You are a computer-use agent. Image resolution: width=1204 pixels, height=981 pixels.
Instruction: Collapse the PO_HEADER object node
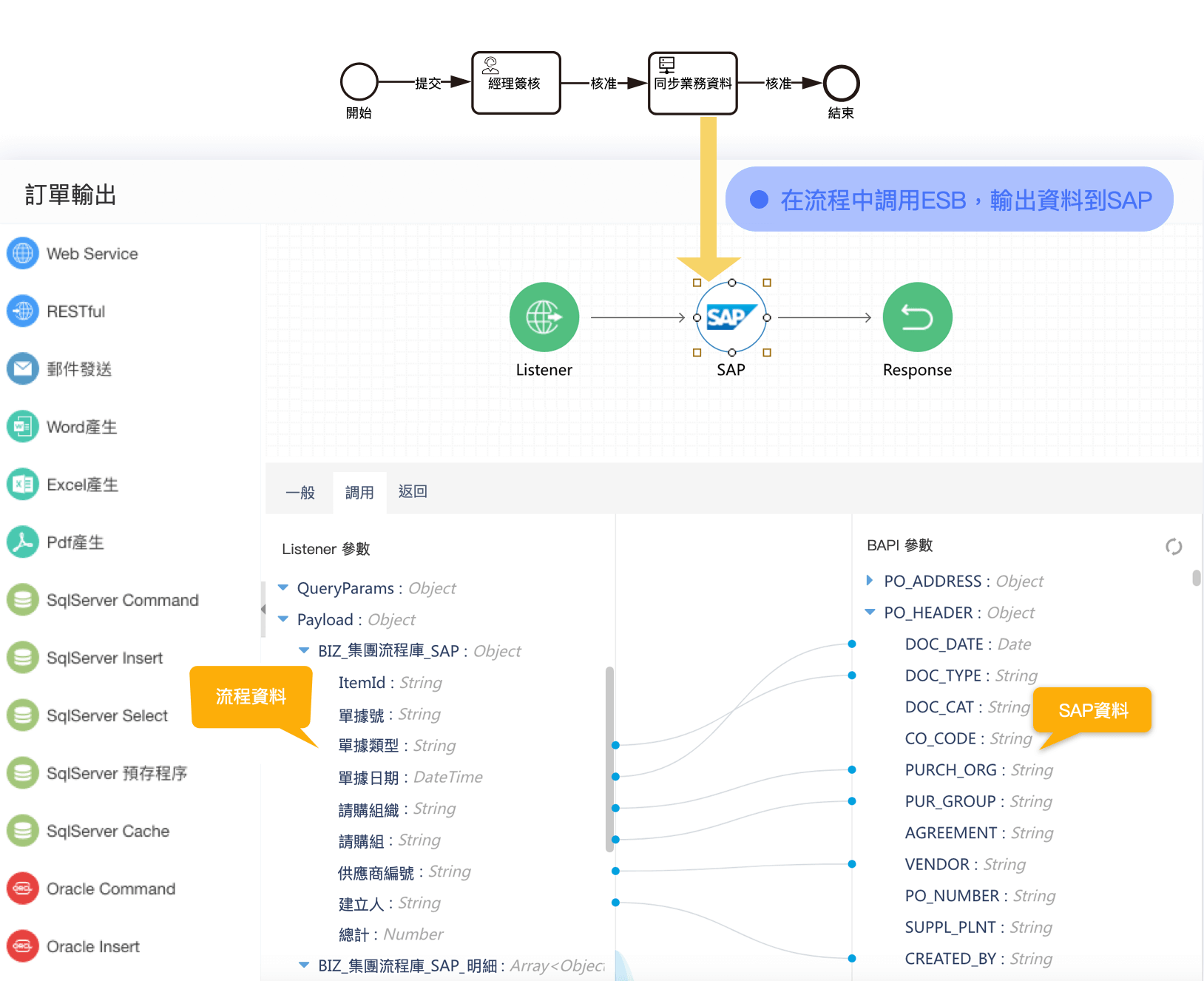[870, 613]
